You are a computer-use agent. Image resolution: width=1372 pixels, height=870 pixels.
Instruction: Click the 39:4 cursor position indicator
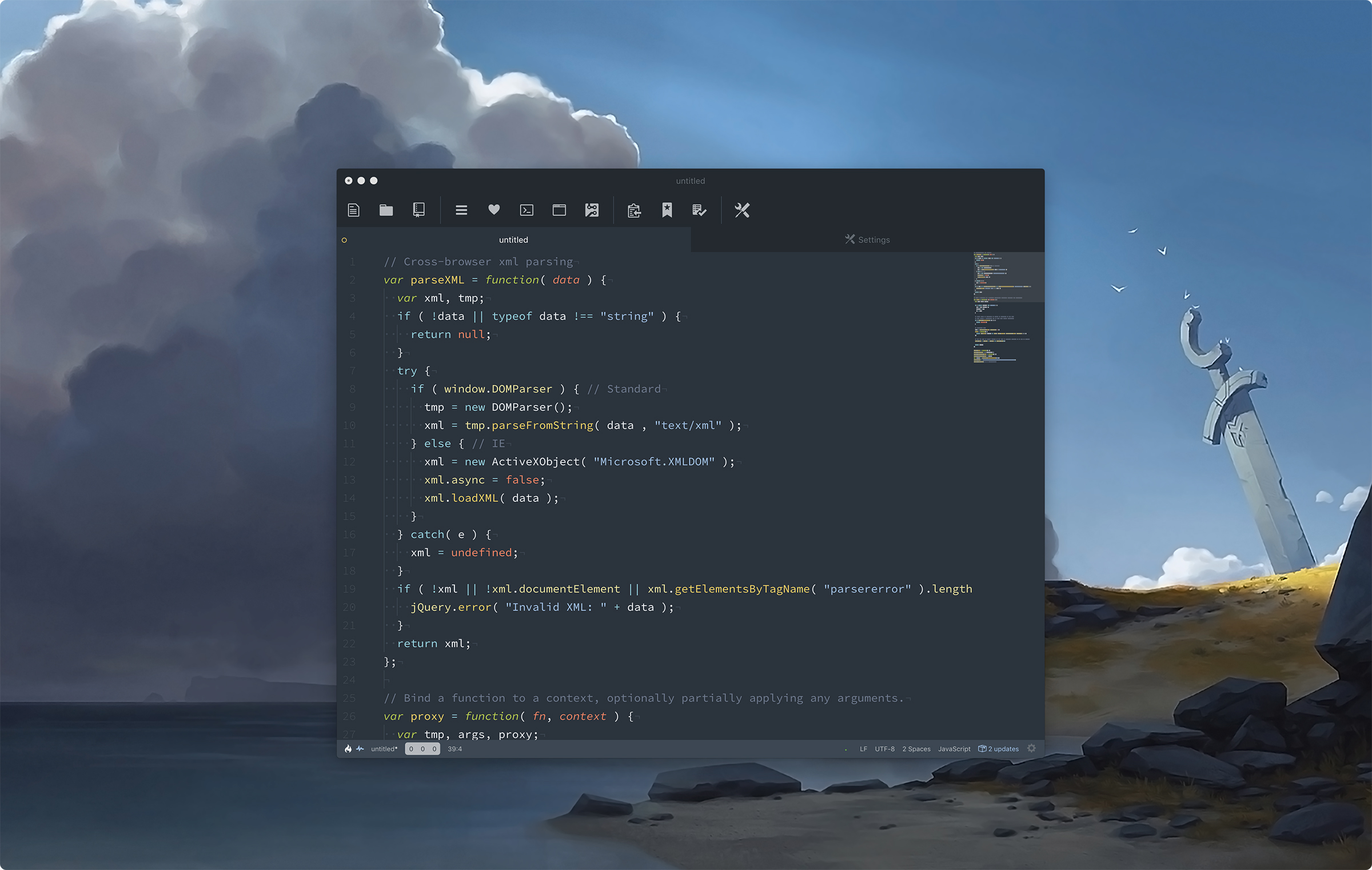[x=454, y=749]
